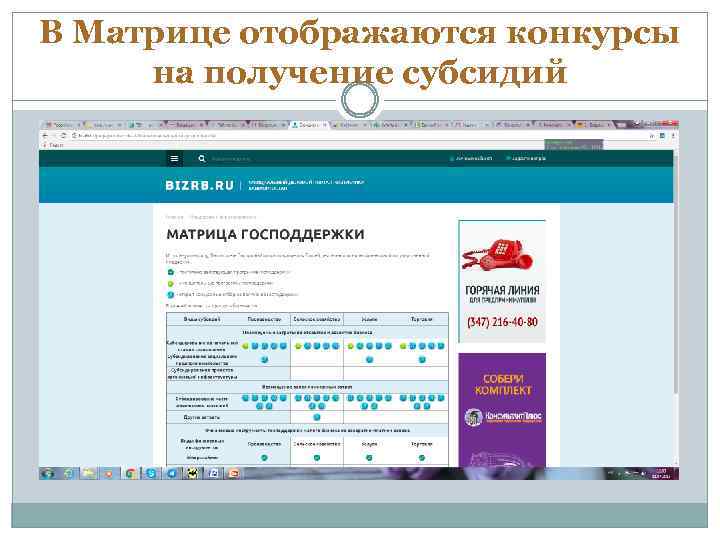The height and width of the screenshot is (540, 720).
Task: Open the purple 'Собери комплект' banner
Action: click(x=502, y=410)
